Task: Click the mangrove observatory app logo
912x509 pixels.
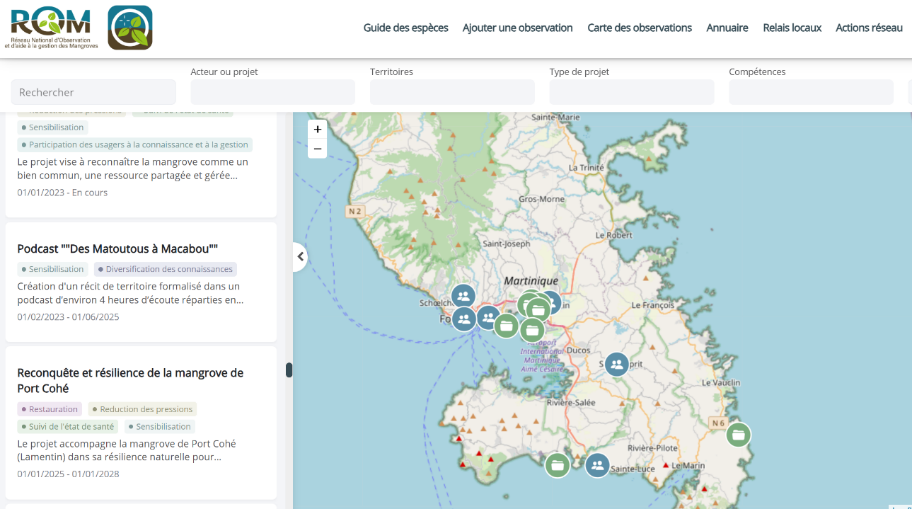Action: (130, 28)
